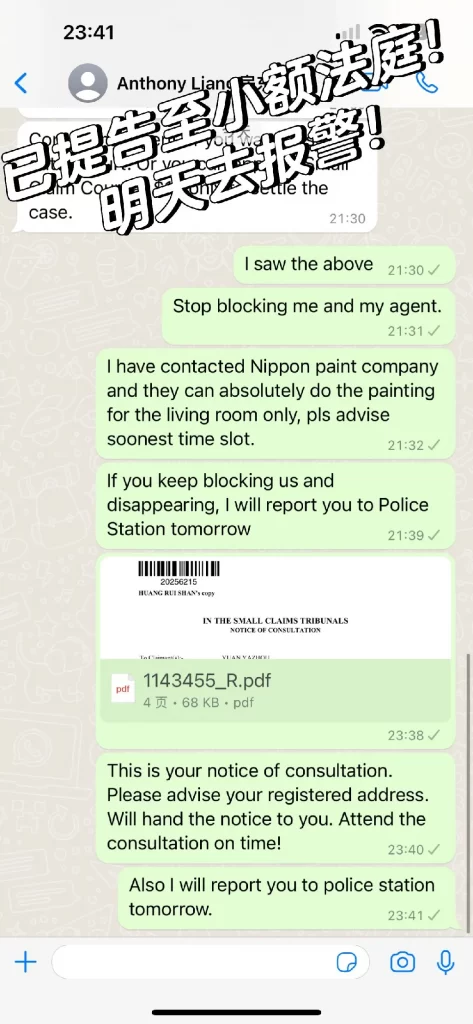The image size is (473, 1024).
Task: Tap the back arrow to leave chat
Action: coord(21,83)
